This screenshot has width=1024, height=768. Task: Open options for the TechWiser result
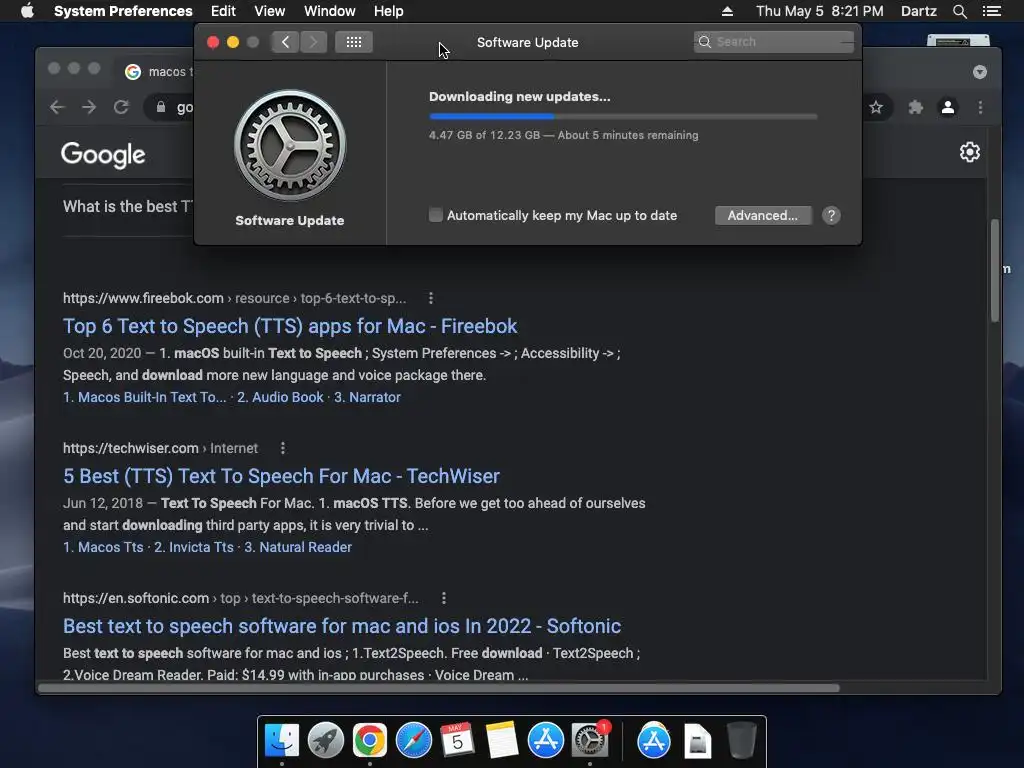point(283,448)
